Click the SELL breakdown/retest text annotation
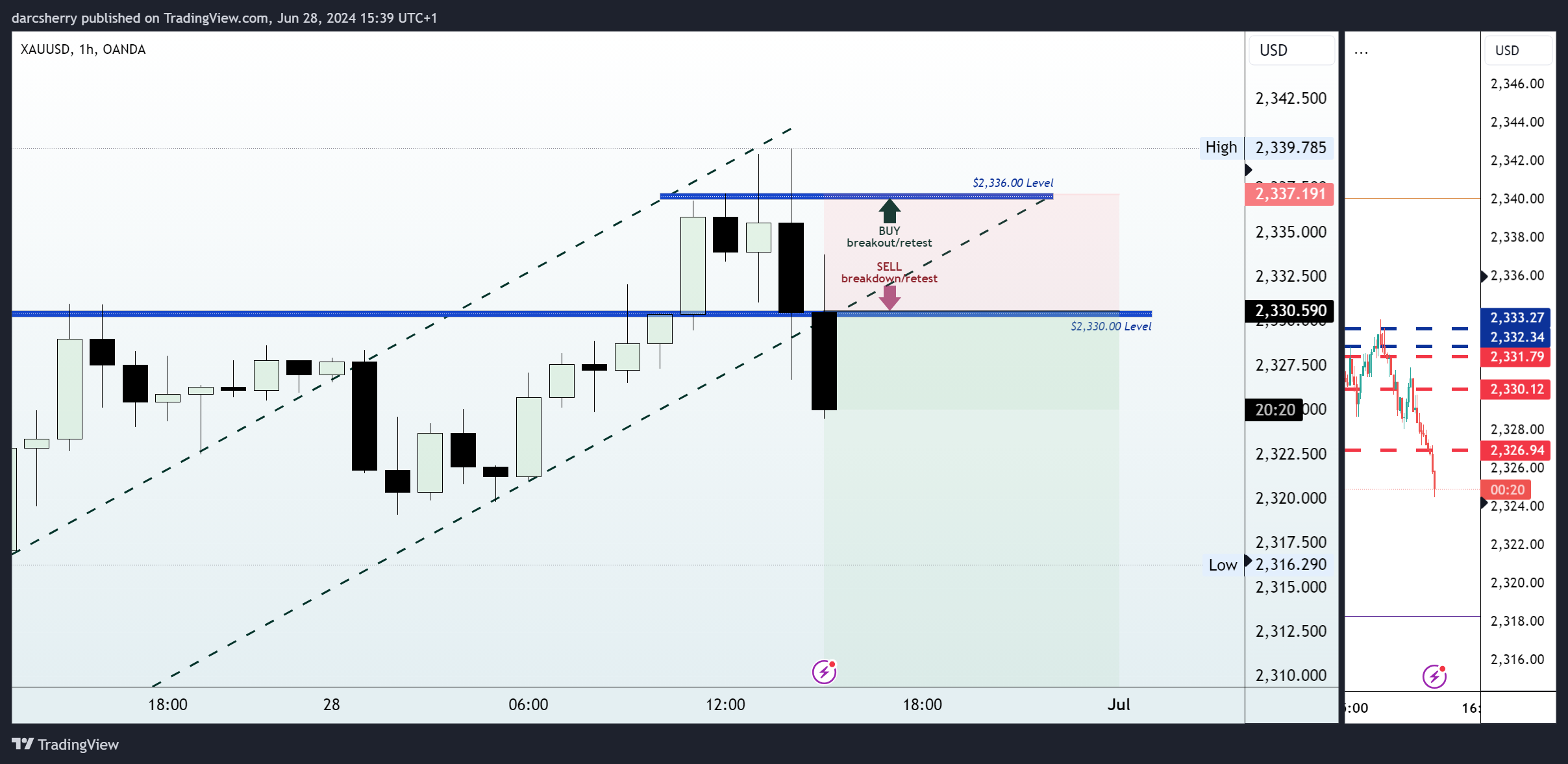 890,273
